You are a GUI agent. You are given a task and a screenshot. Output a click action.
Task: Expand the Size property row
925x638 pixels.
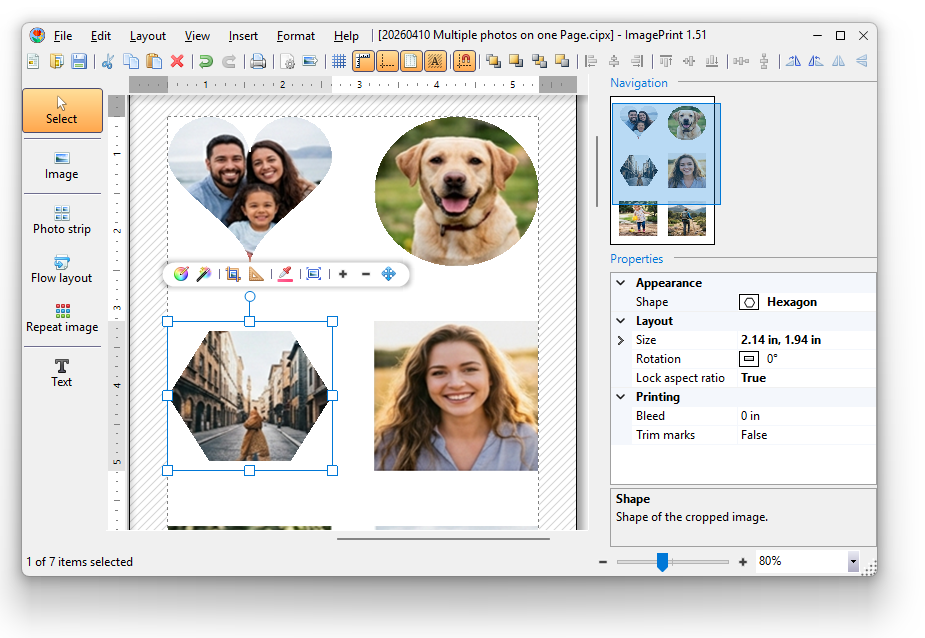click(622, 339)
